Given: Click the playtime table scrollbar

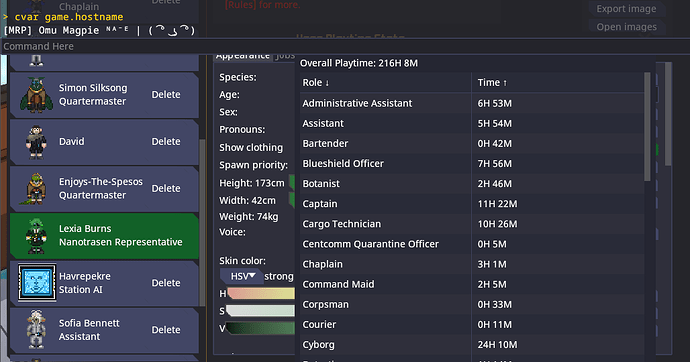Looking at the screenshot, I should 647,127.
